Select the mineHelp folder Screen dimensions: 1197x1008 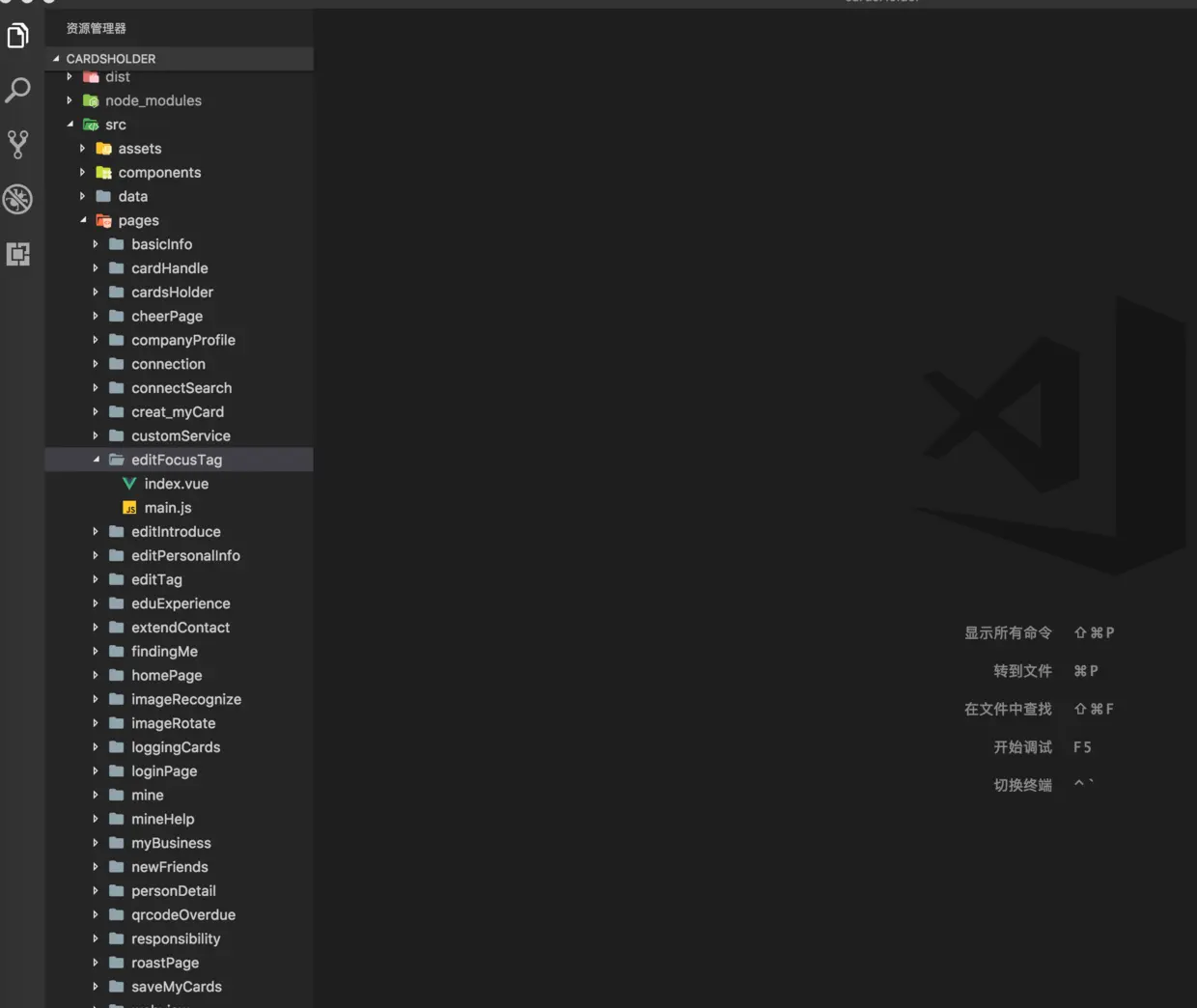point(180,819)
